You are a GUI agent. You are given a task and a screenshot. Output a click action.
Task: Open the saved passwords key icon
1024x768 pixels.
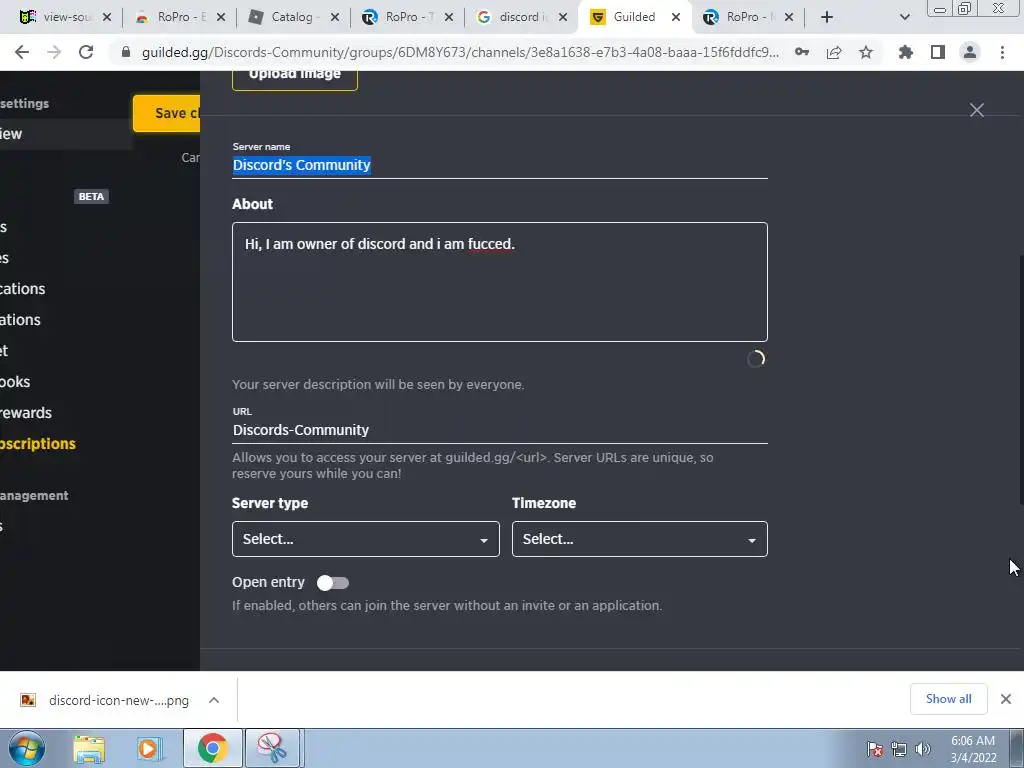(802, 52)
